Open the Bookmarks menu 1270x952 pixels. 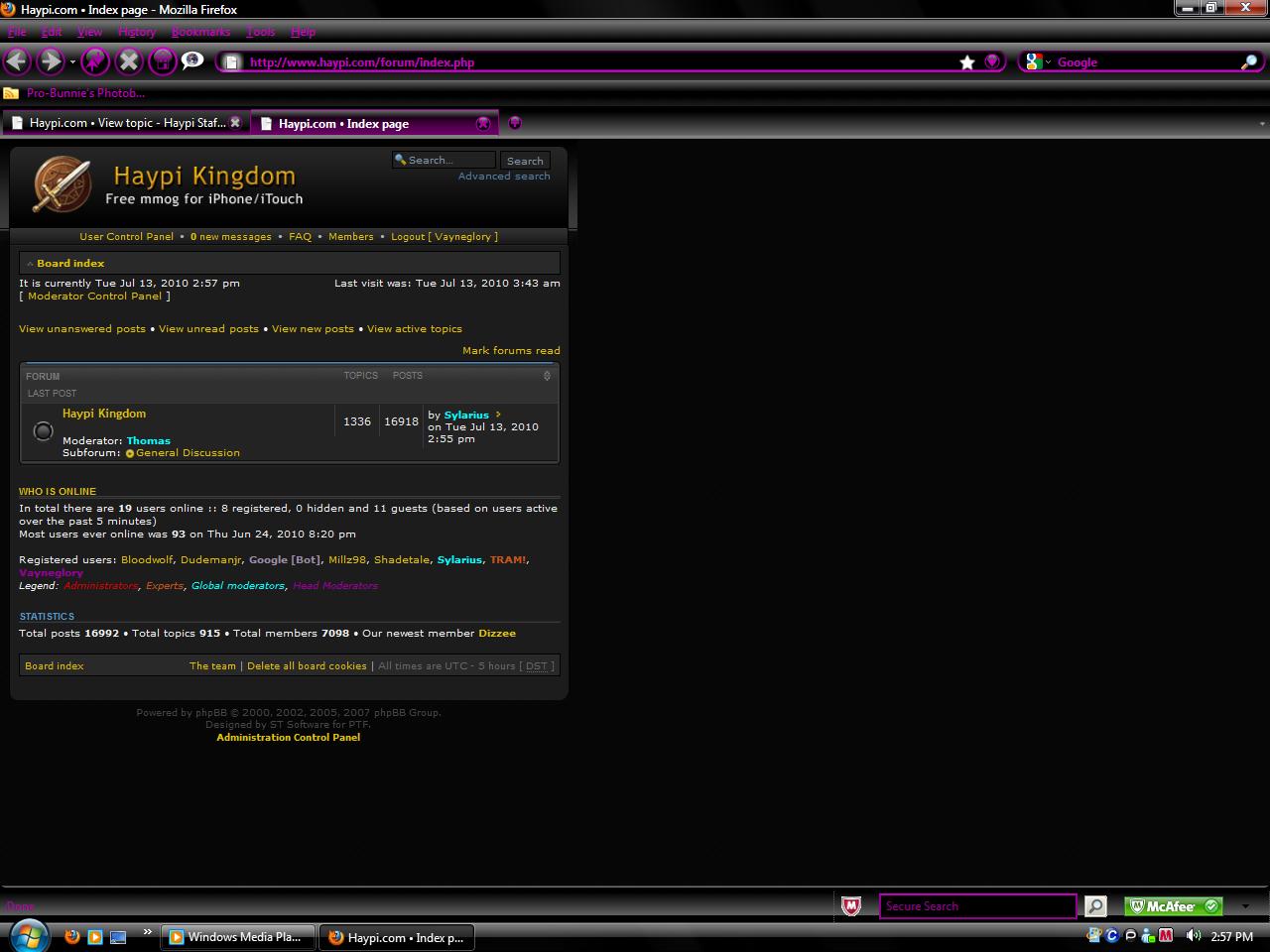point(200,32)
